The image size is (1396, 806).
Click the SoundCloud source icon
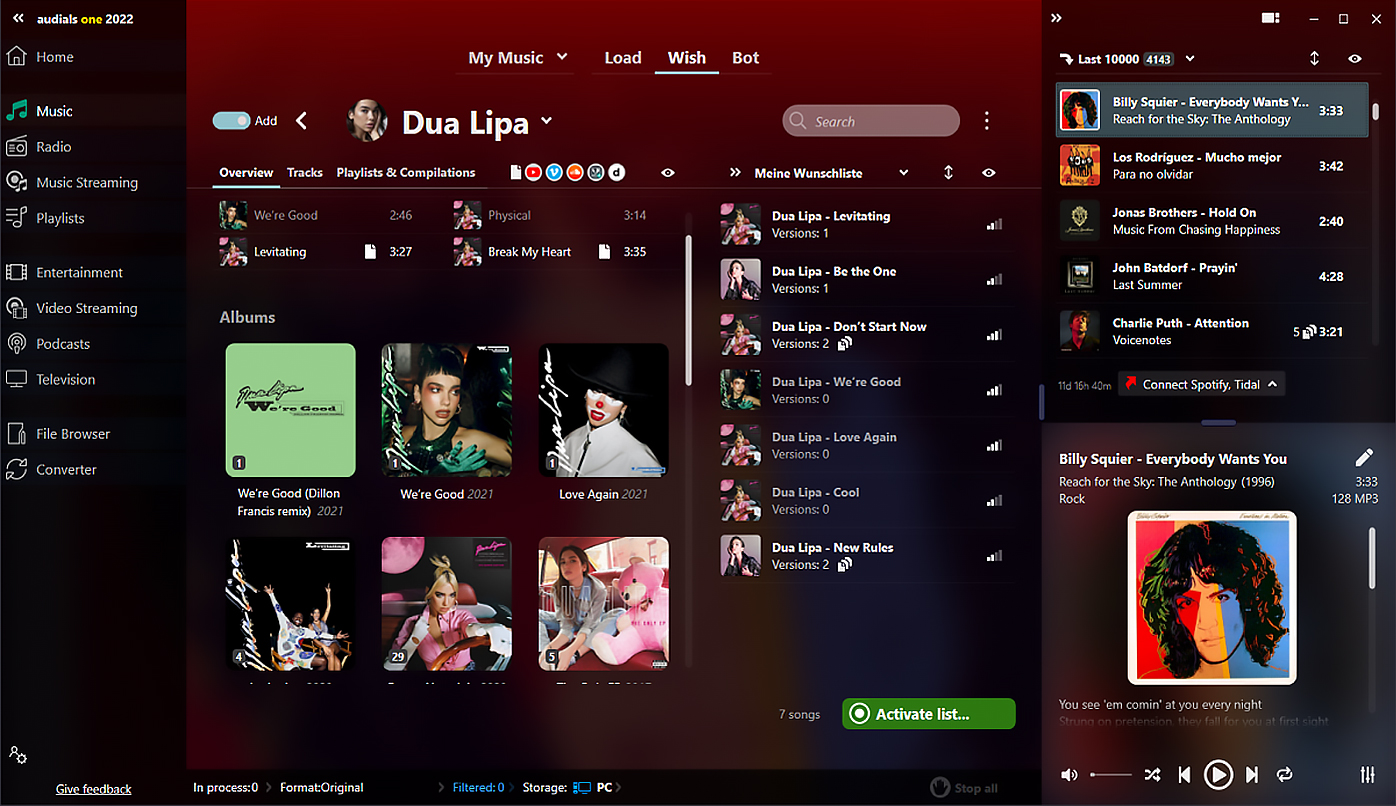coord(574,171)
